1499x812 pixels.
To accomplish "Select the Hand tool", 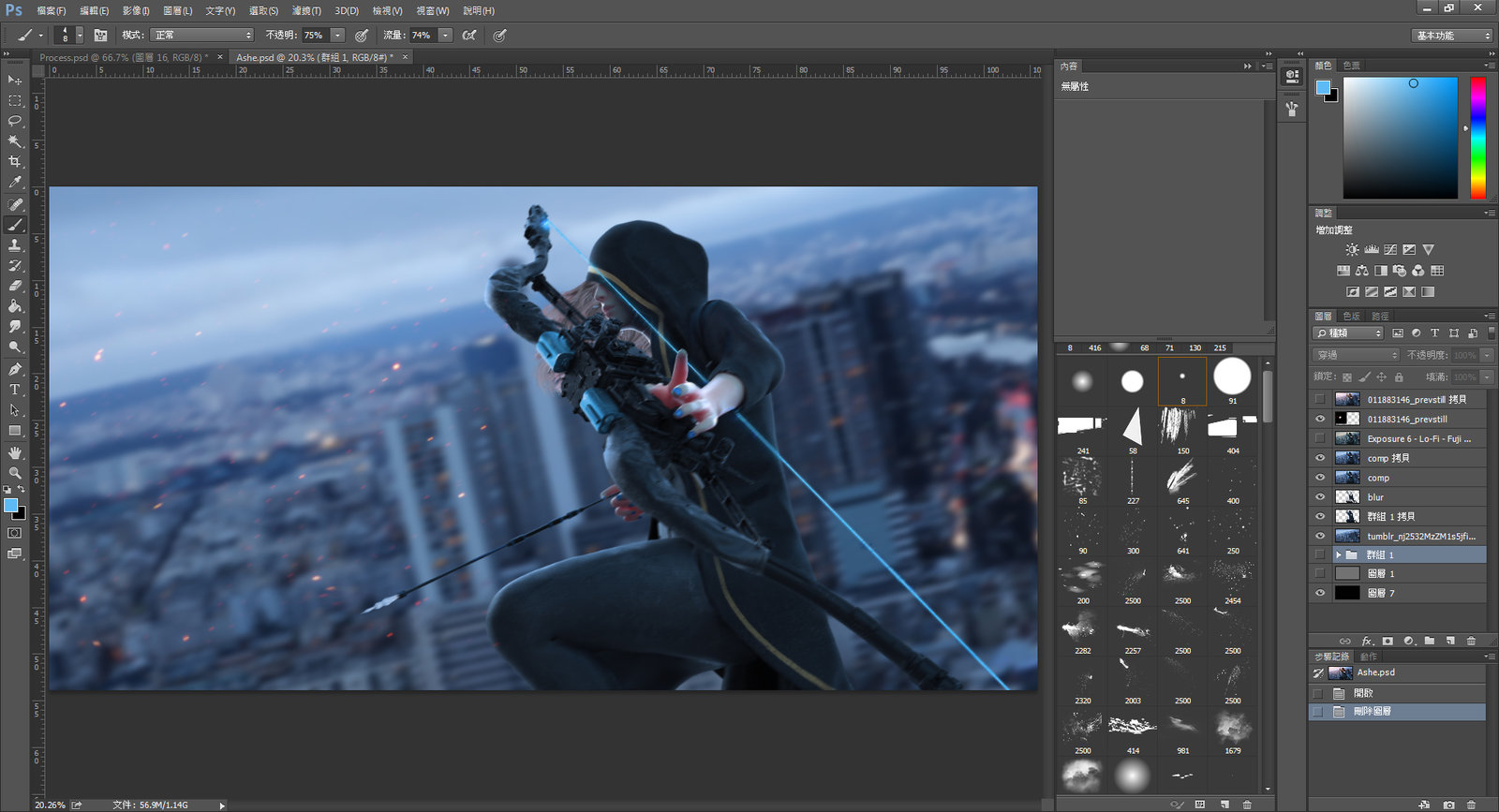I will [x=15, y=452].
